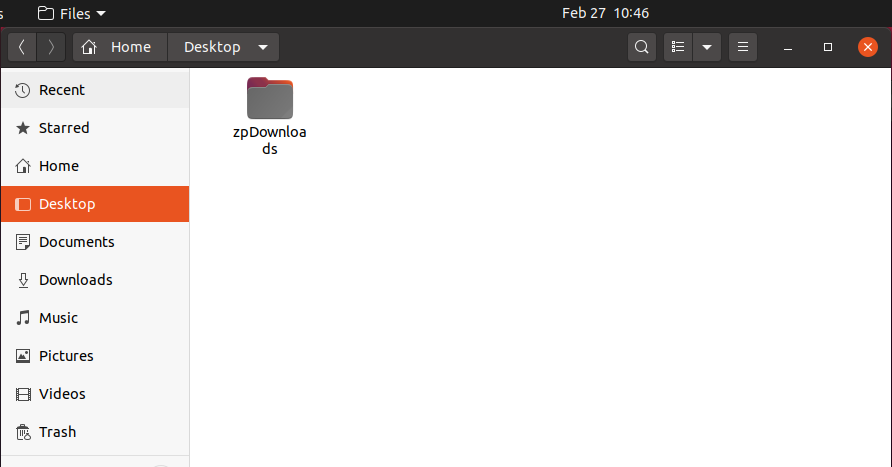Click the search magnifier icon

pos(642,47)
